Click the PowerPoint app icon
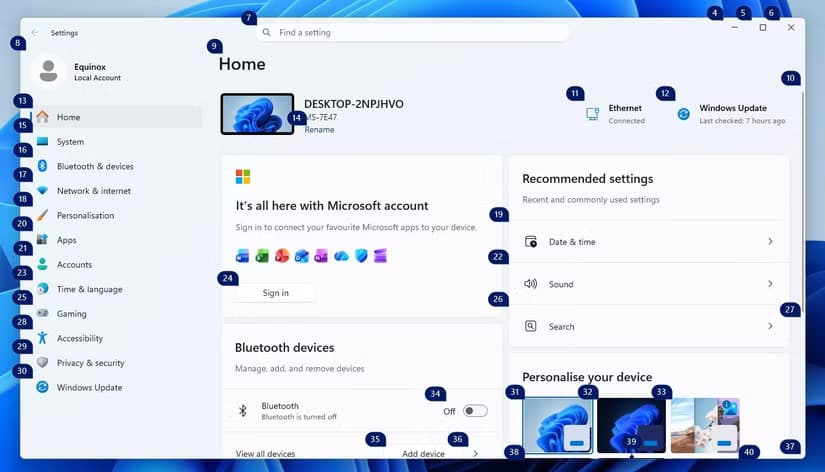825x472 pixels. pos(282,256)
